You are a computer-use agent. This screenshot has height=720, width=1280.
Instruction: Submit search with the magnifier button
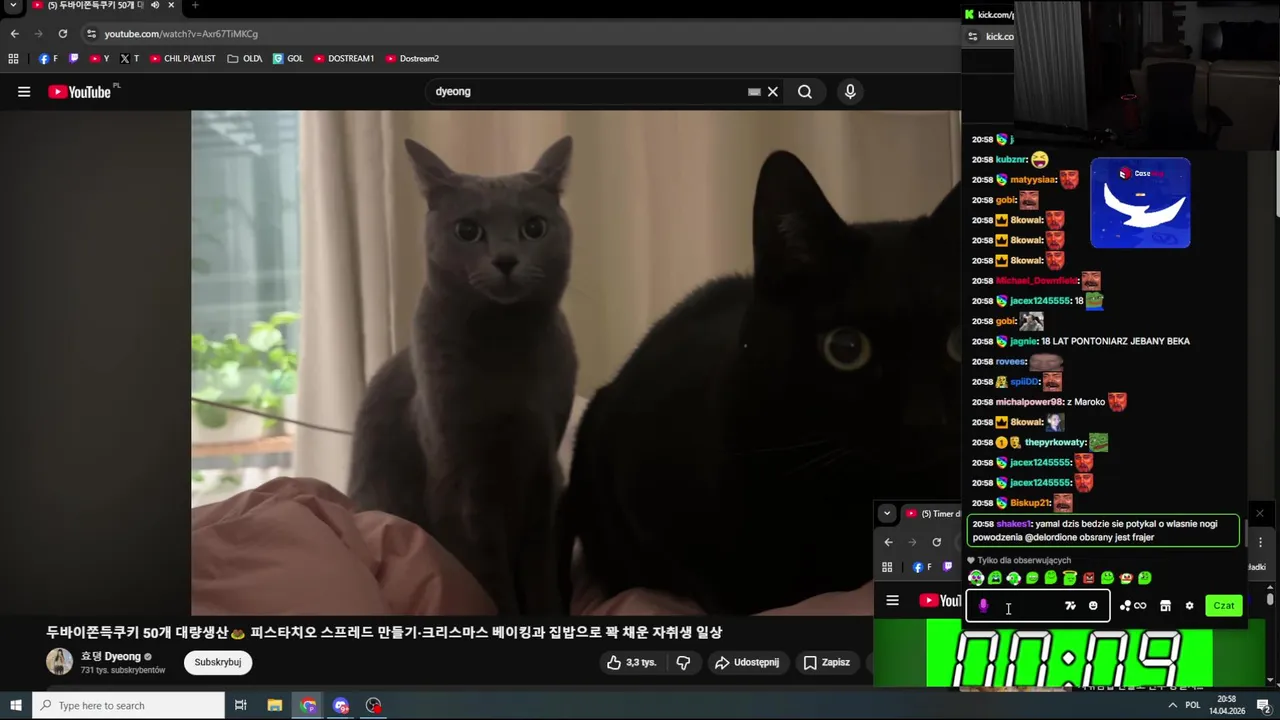pyautogui.click(x=805, y=92)
